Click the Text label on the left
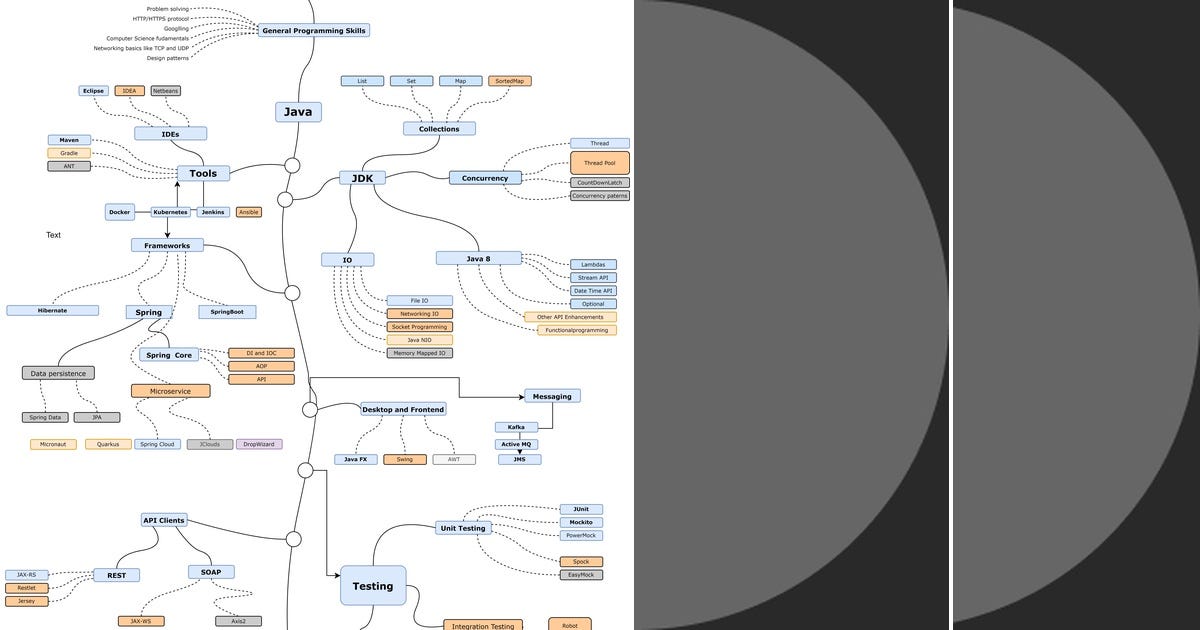Image resolution: width=1200 pixels, height=630 pixels. click(53, 235)
